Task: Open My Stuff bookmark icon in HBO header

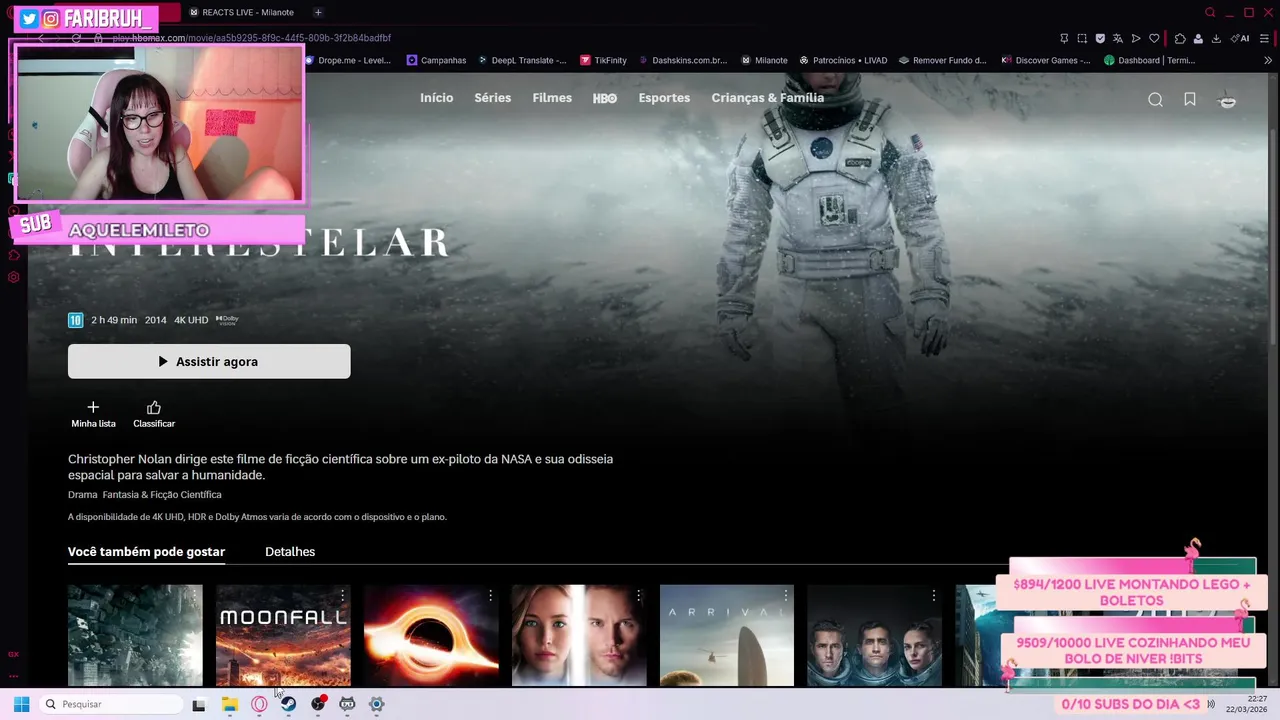Action: coord(1190,99)
